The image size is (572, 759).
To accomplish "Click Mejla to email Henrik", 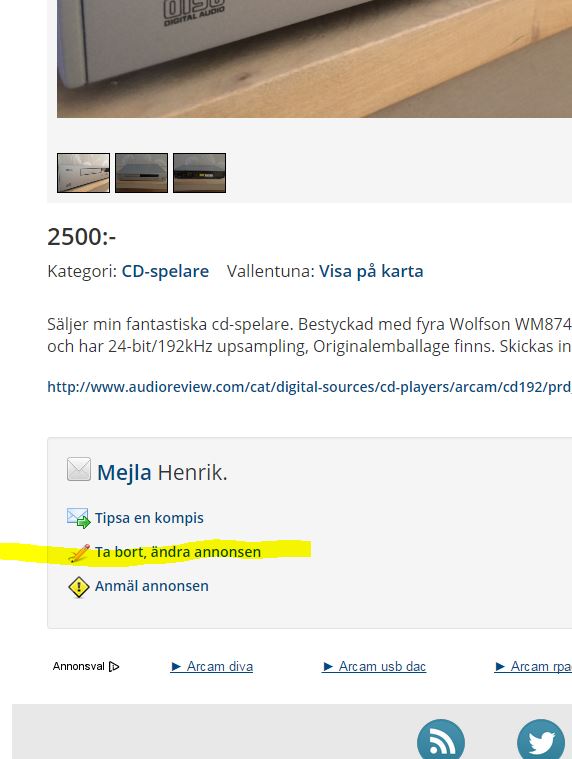I will [x=124, y=472].
